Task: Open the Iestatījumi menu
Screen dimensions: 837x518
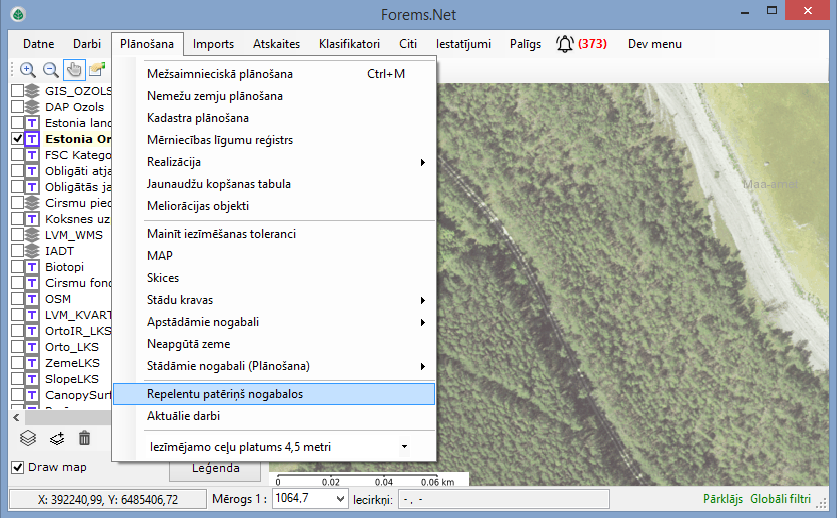Action: [463, 44]
